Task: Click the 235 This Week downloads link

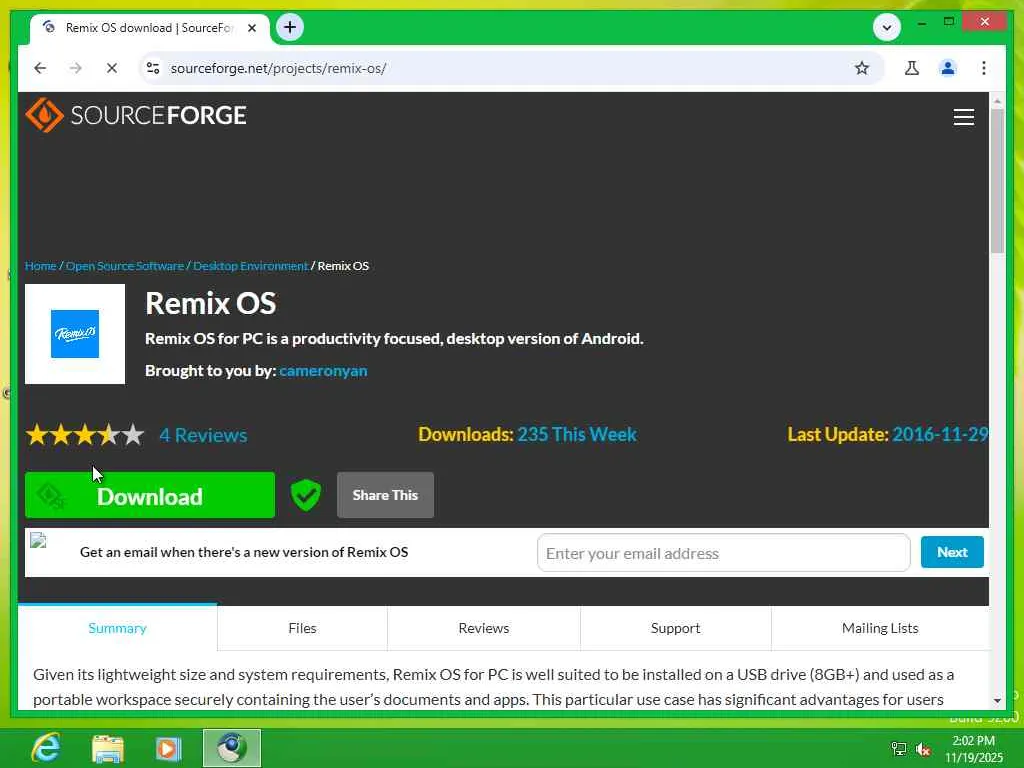Action: [x=577, y=434]
